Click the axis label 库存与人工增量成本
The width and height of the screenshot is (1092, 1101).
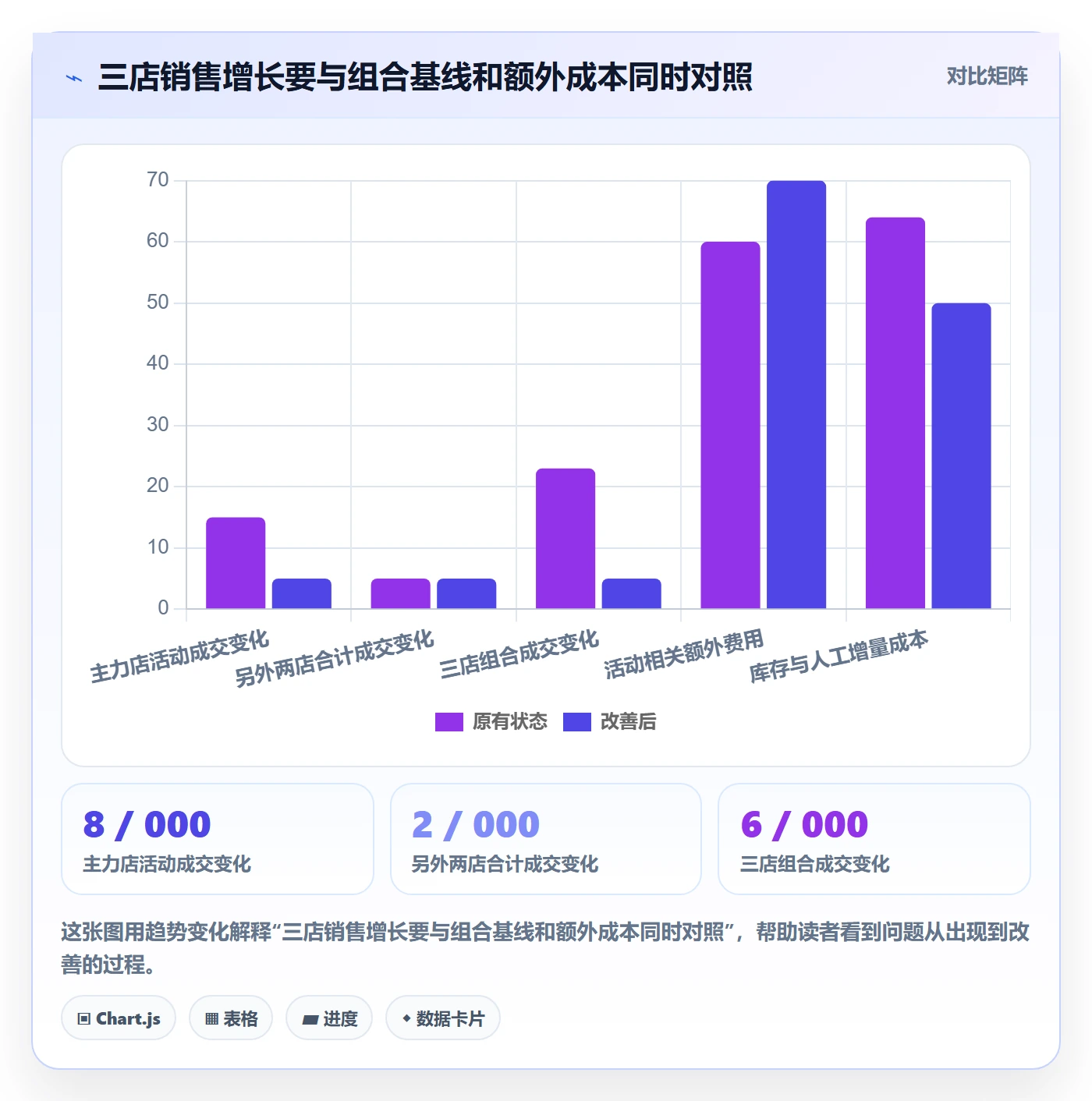(x=838, y=656)
